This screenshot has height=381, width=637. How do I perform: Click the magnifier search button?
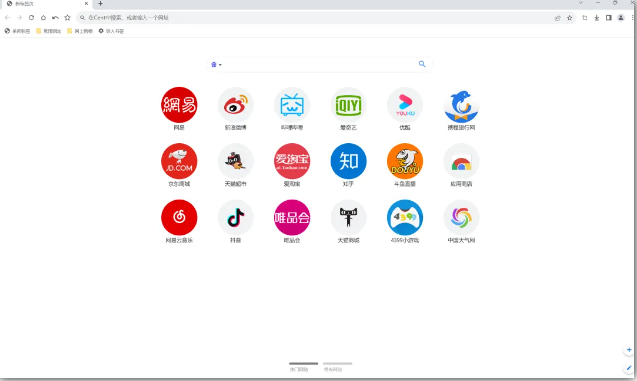tap(422, 64)
